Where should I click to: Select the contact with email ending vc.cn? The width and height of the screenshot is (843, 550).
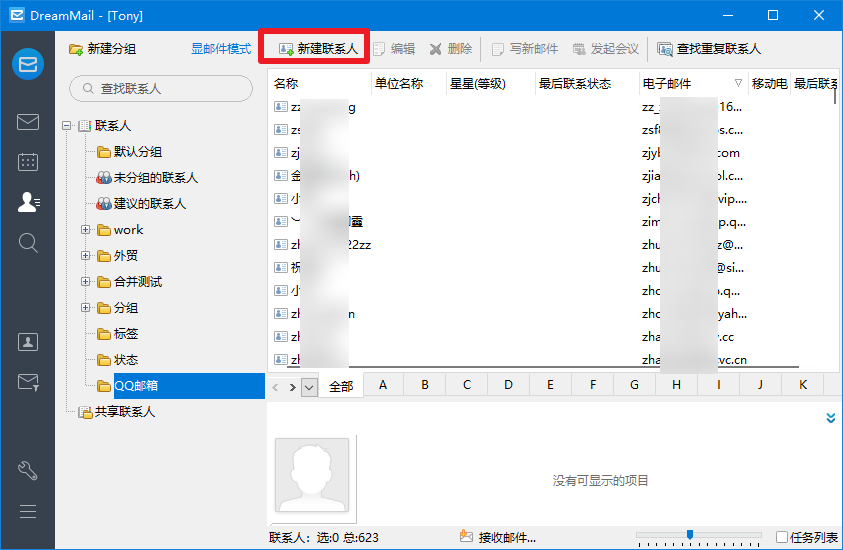point(553,360)
